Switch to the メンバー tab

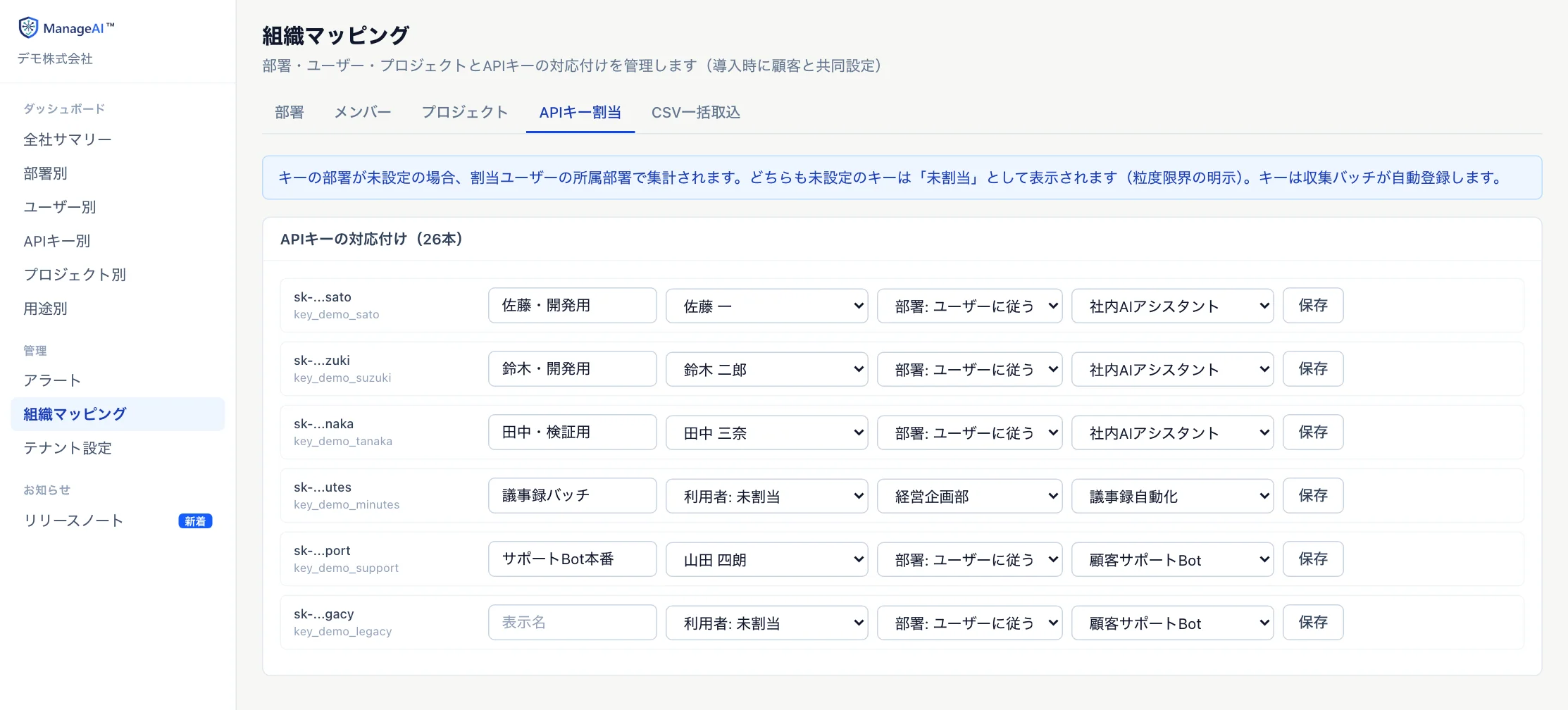[363, 113]
